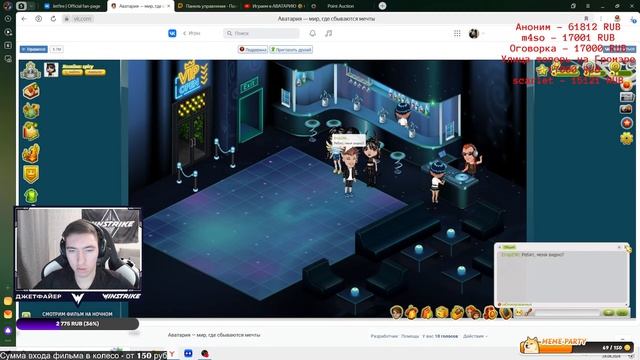
Task: Open the golden crown icon in sidebar
Action: click(31, 153)
